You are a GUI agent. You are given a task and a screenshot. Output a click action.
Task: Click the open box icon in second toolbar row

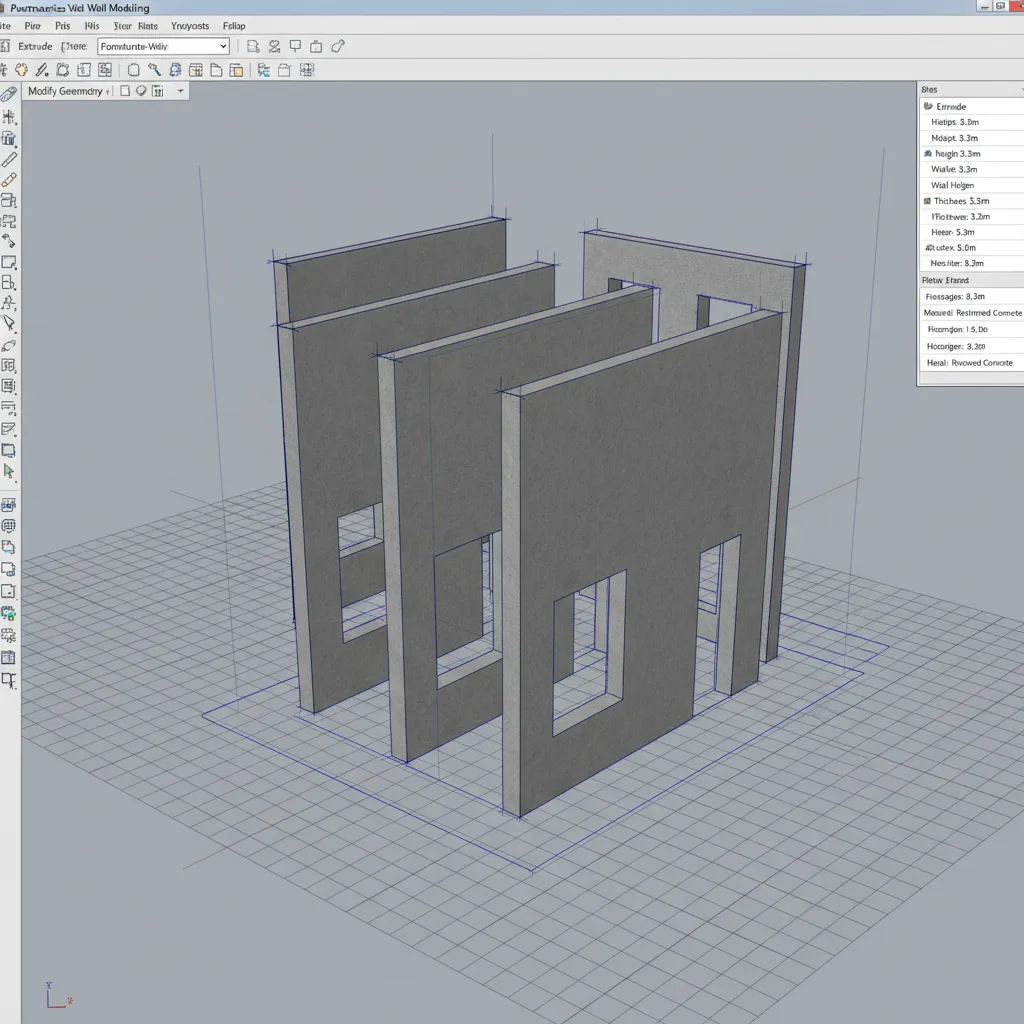(x=284, y=70)
